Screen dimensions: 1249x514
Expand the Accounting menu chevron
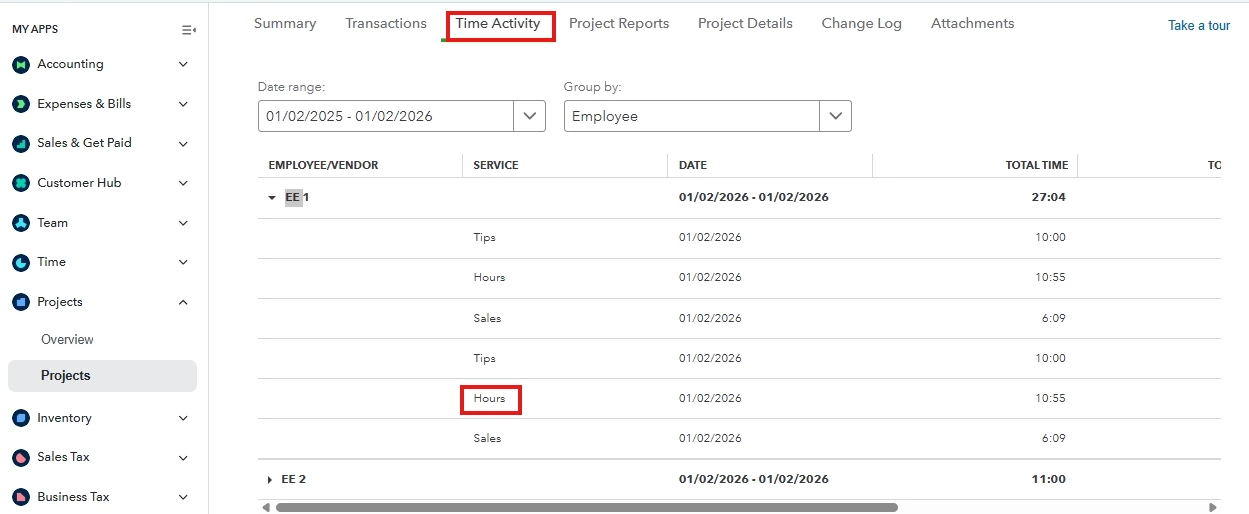coord(183,64)
